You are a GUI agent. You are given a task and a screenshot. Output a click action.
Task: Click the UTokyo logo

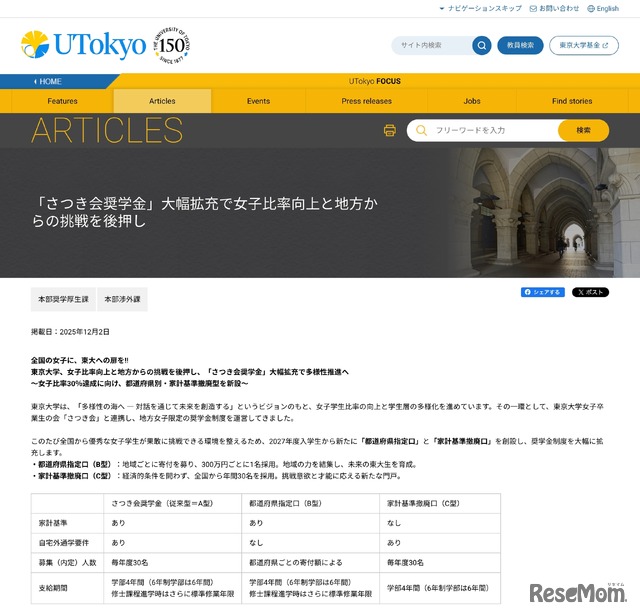click(x=83, y=44)
